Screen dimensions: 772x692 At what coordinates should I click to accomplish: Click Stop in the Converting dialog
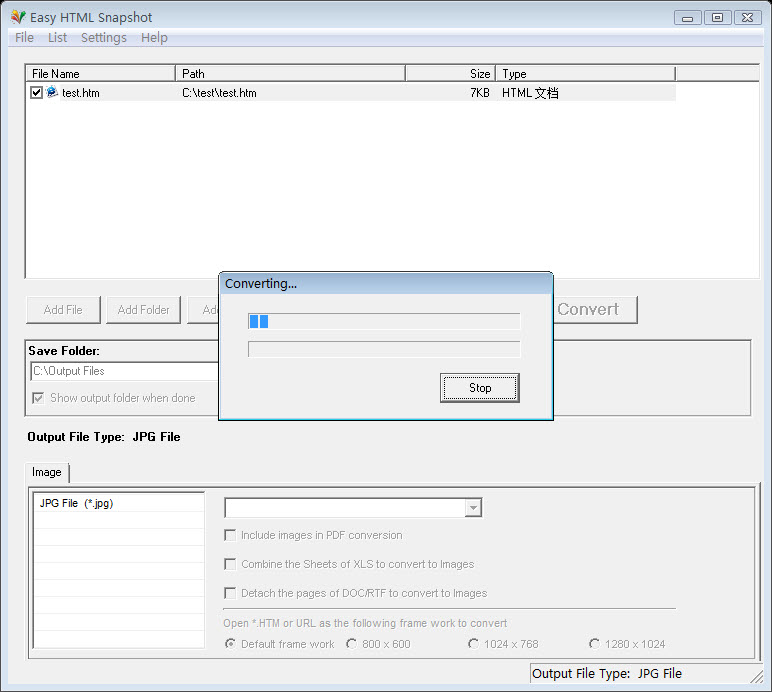pos(480,388)
